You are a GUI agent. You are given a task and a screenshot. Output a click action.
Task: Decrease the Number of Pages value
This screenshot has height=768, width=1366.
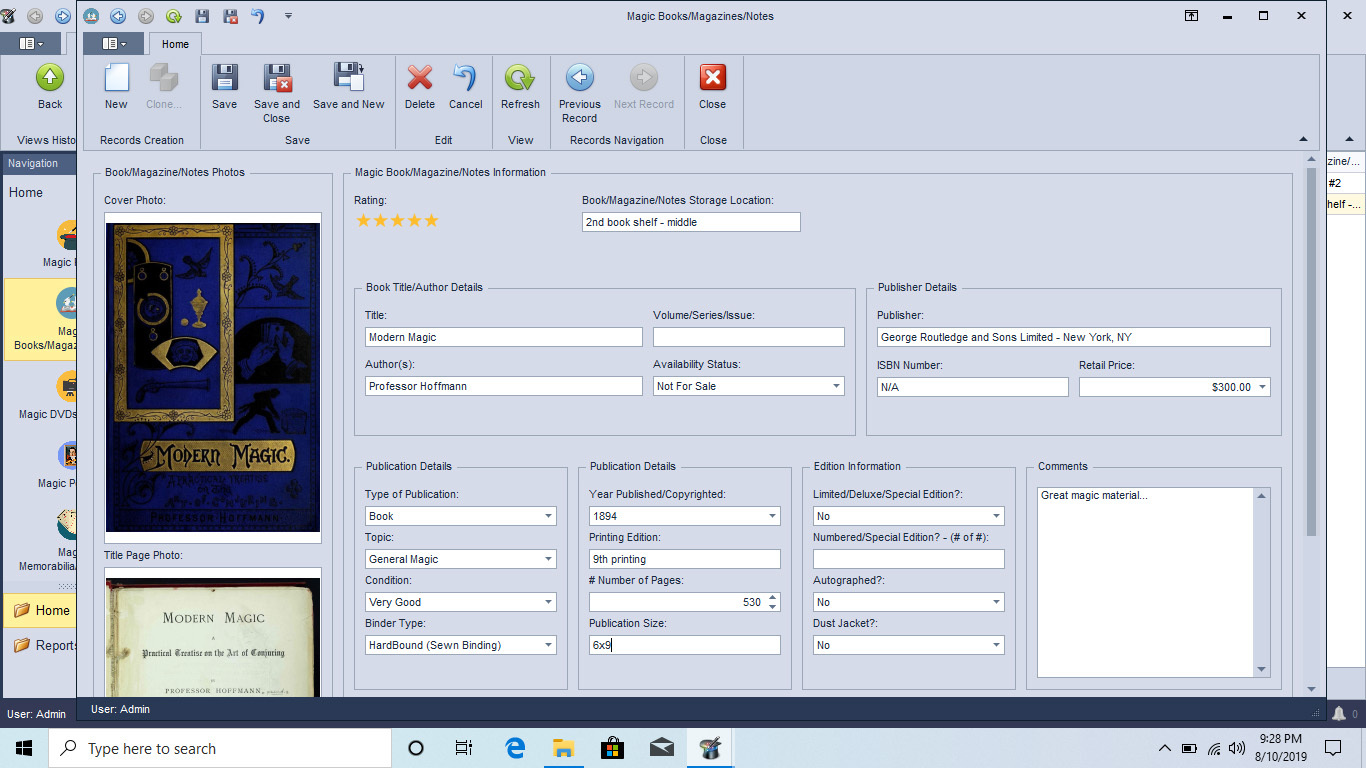pos(771,606)
